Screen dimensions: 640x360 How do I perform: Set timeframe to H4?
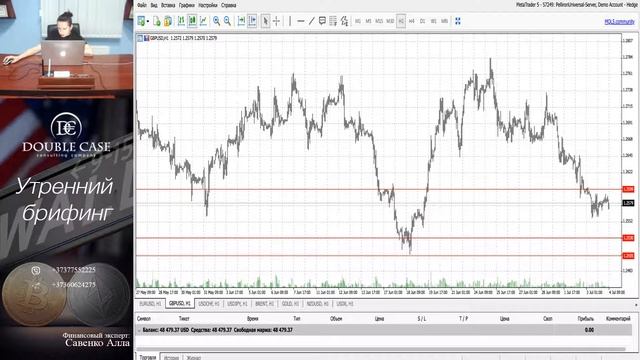coord(411,21)
